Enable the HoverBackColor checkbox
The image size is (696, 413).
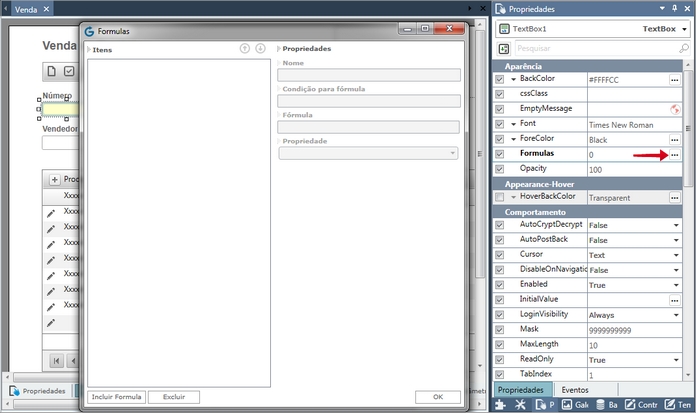(x=500, y=198)
